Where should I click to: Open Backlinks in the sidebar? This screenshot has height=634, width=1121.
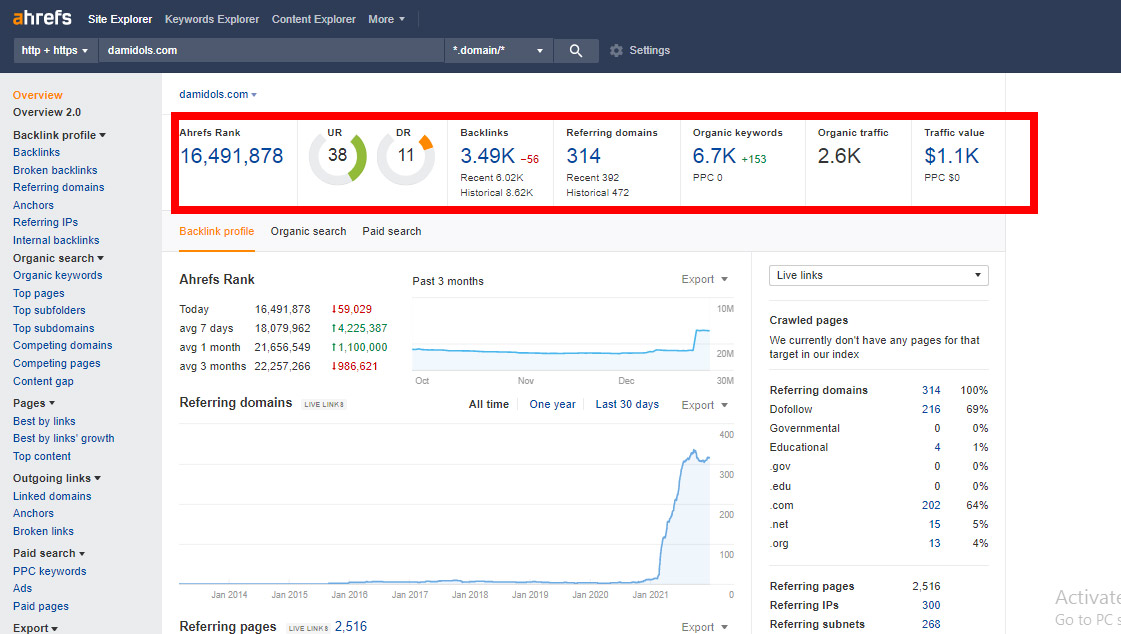pyautogui.click(x=36, y=152)
